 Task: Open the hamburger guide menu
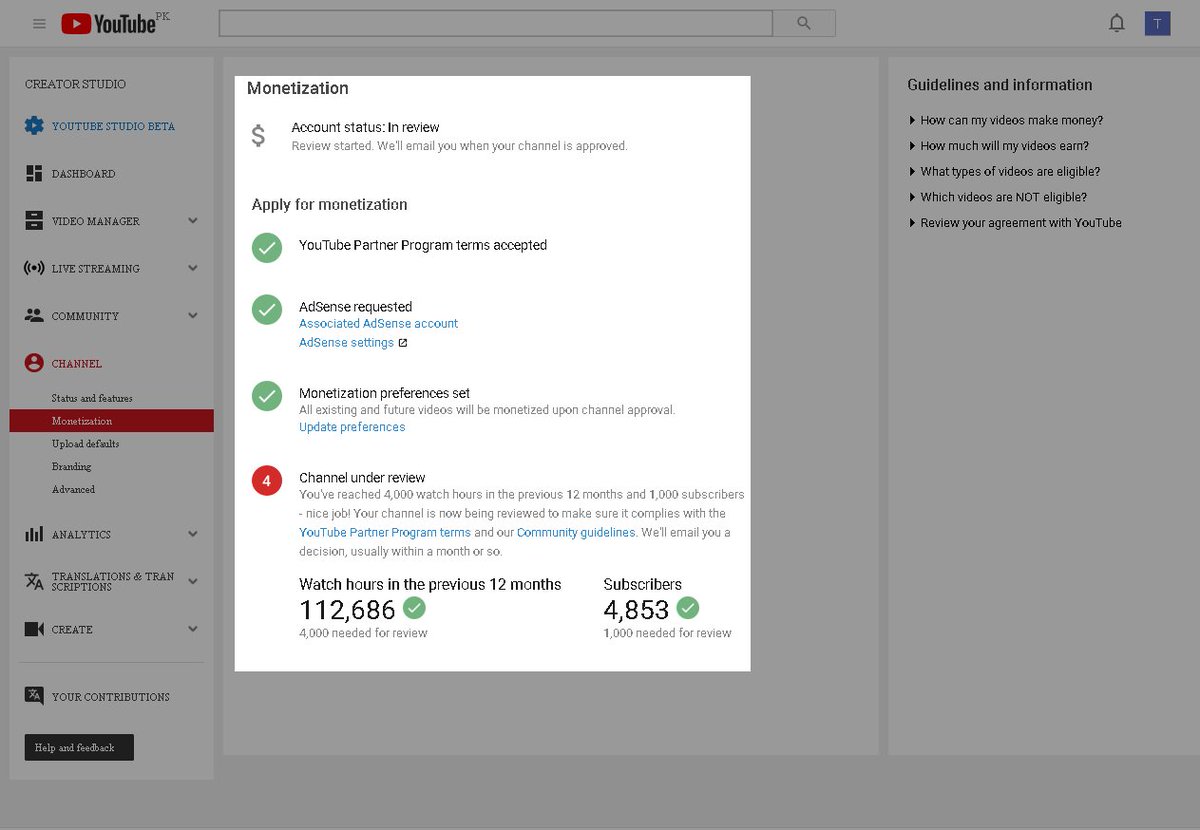tap(39, 24)
